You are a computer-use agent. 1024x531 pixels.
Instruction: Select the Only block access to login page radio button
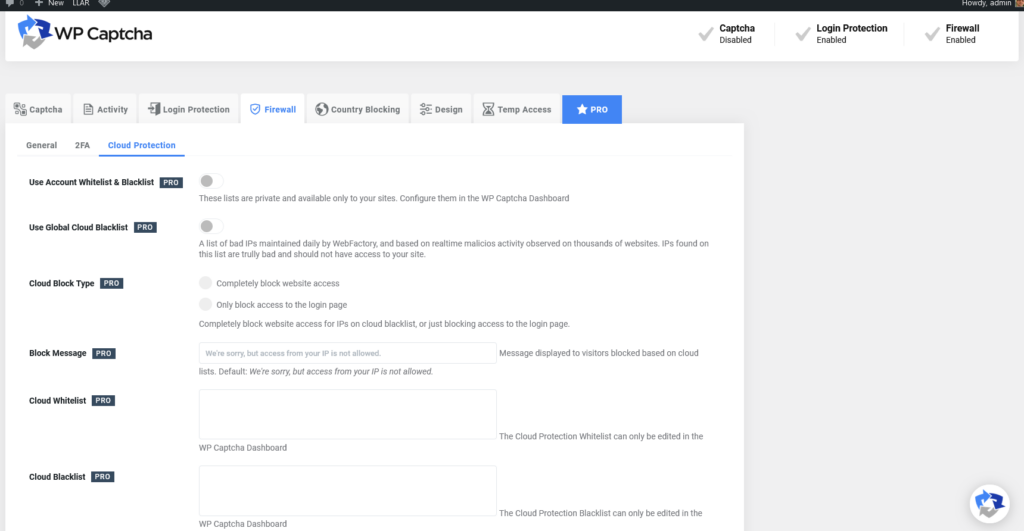pyautogui.click(x=206, y=304)
